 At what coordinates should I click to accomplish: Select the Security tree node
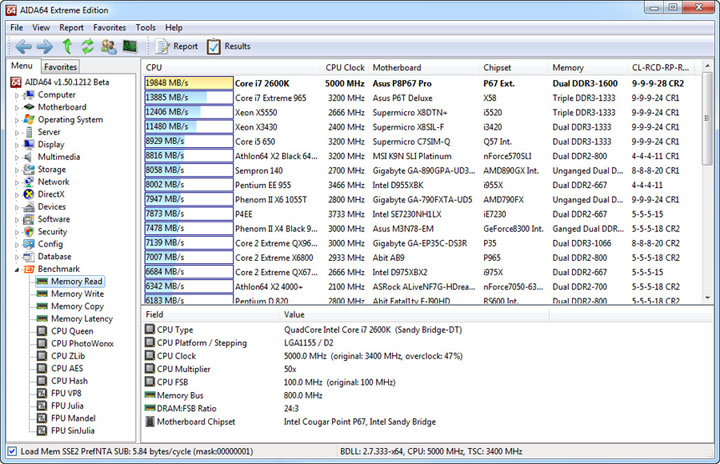click(x=52, y=232)
